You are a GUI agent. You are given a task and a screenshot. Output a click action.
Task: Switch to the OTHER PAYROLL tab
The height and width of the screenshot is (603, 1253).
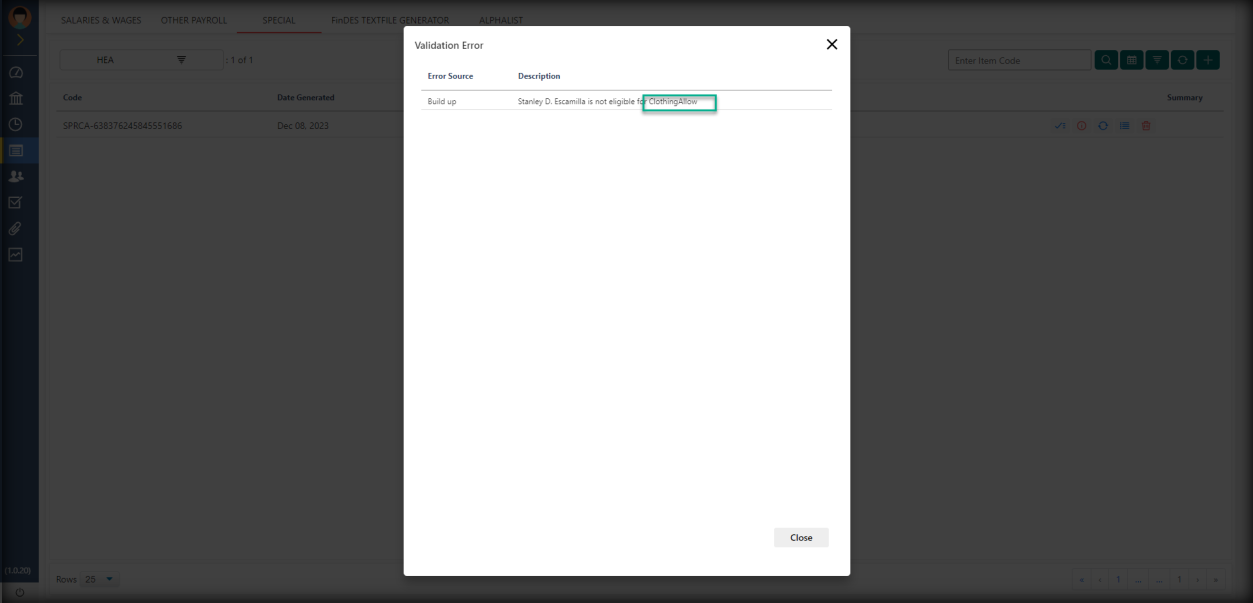(194, 20)
